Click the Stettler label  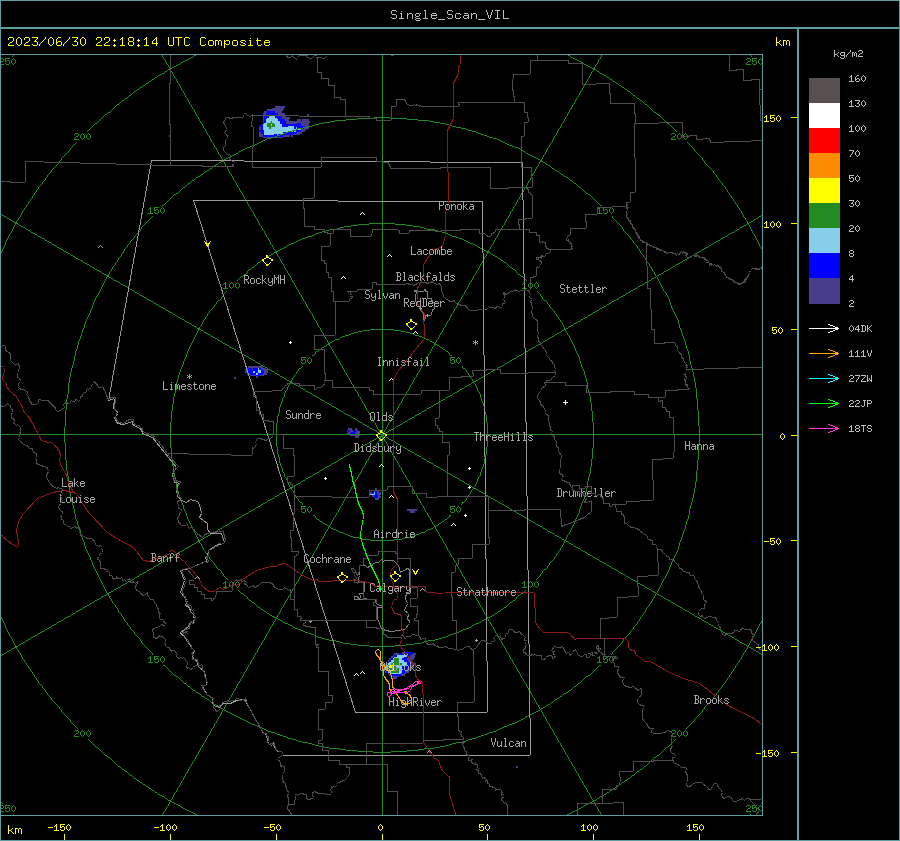583,289
